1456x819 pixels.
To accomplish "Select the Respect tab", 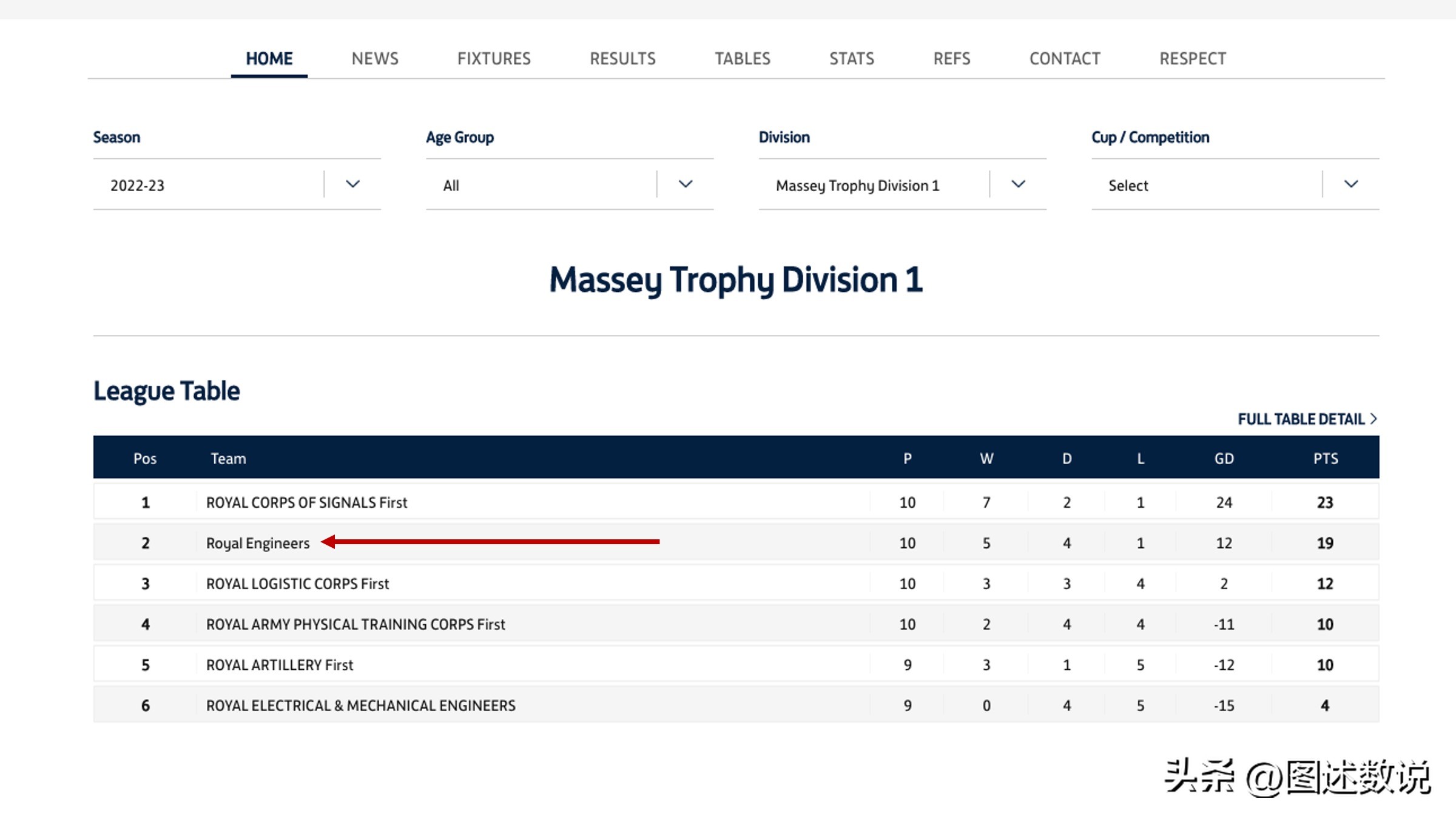I will pos(1193,59).
